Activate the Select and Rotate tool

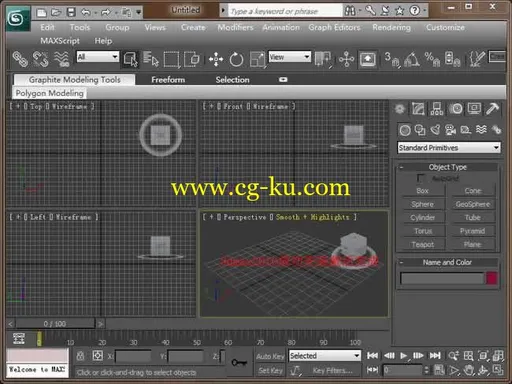coord(236,59)
